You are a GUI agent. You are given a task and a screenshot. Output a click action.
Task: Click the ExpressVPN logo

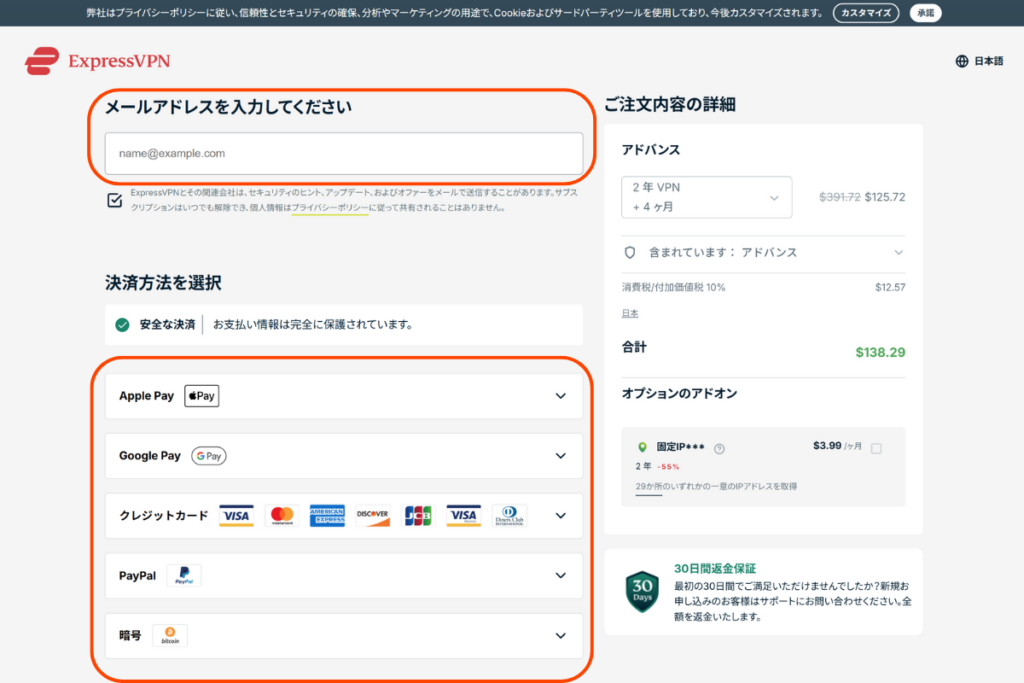(97, 61)
